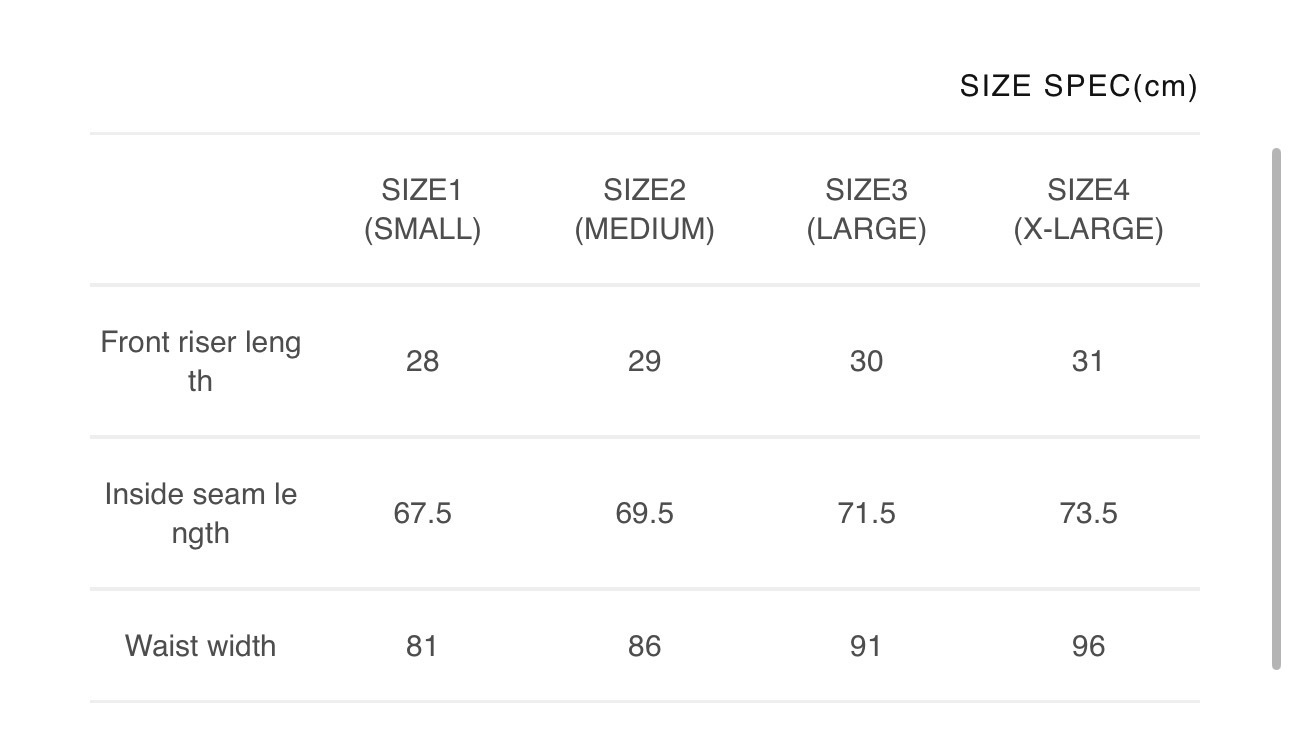Click waist width value 81
The height and width of the screenshot is (733, 1290).
pos(422,646)
